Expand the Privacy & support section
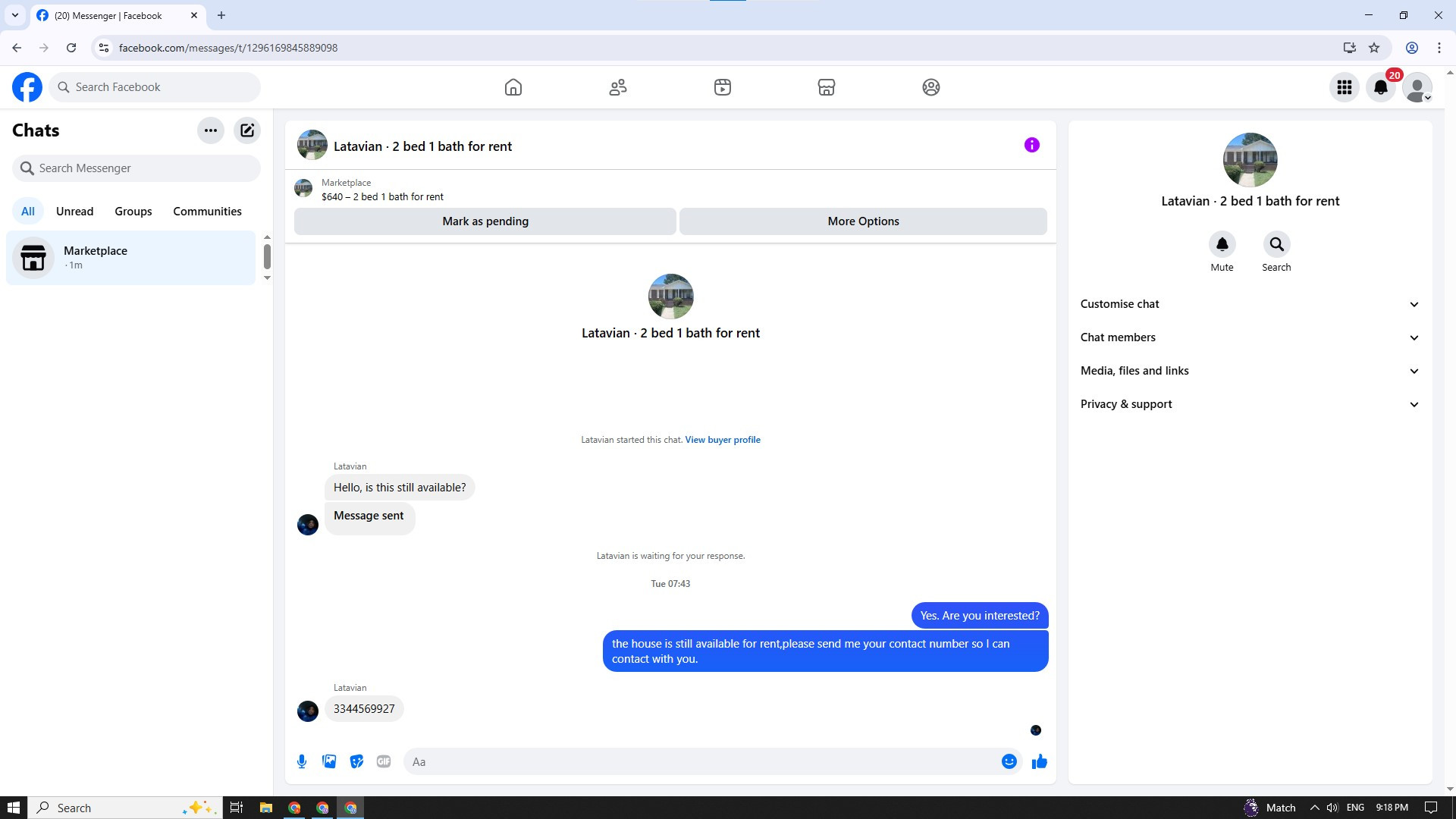This screenshot has width=1456, height=819. tap(1250, 404)
